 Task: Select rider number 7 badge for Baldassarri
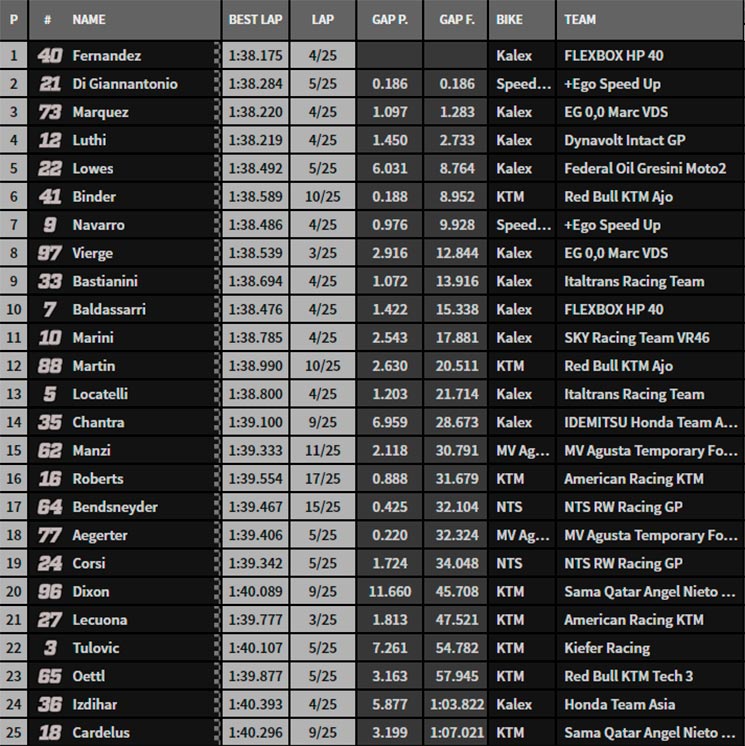pos(50,310)
